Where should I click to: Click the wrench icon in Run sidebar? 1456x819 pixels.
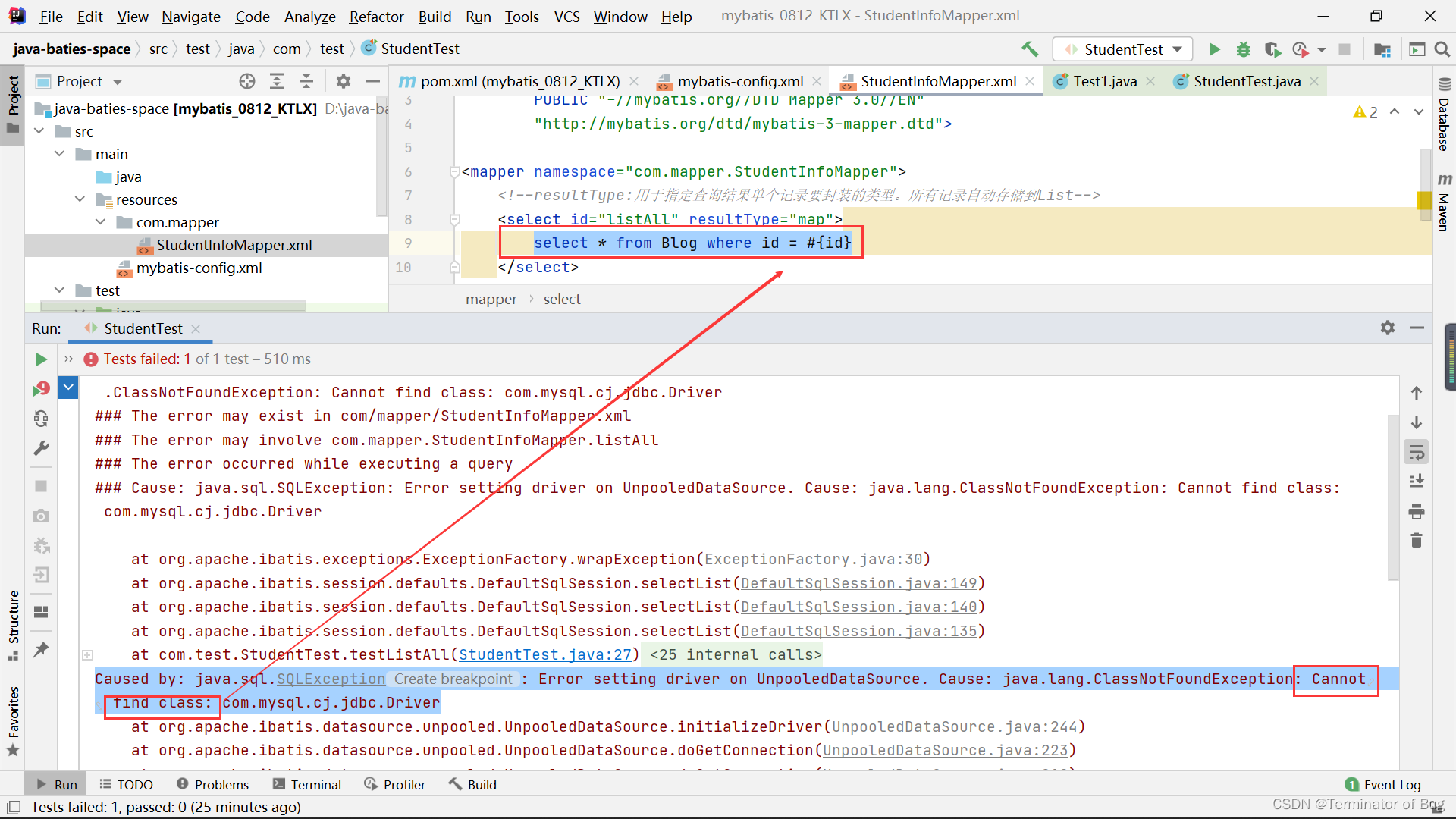(41, 448)
